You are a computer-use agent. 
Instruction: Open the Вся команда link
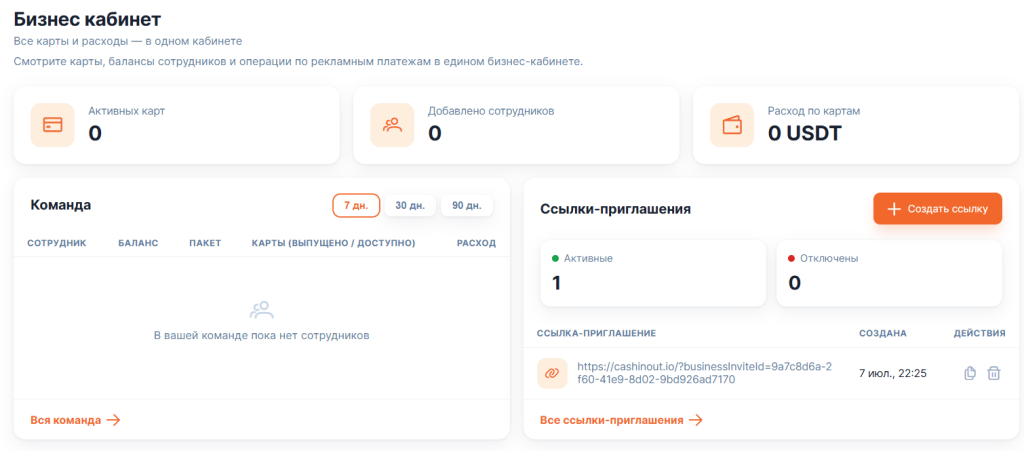75,420
